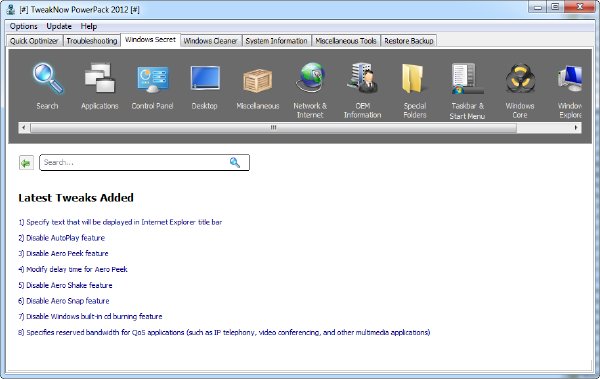The width and height of the screenshot is (600, 379).
Task: Open the Options menu
Action: (x=23, y=26)
